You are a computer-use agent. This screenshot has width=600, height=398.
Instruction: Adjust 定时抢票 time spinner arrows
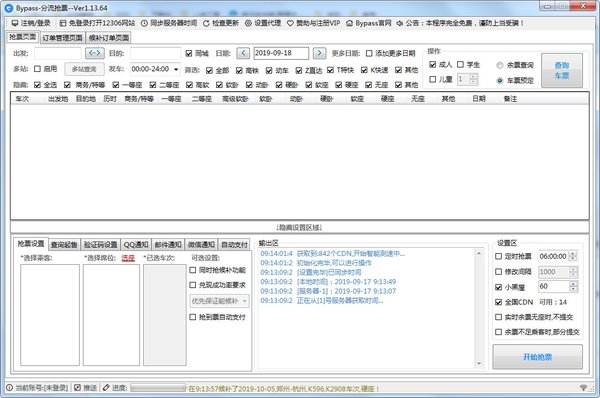point(573,256)
